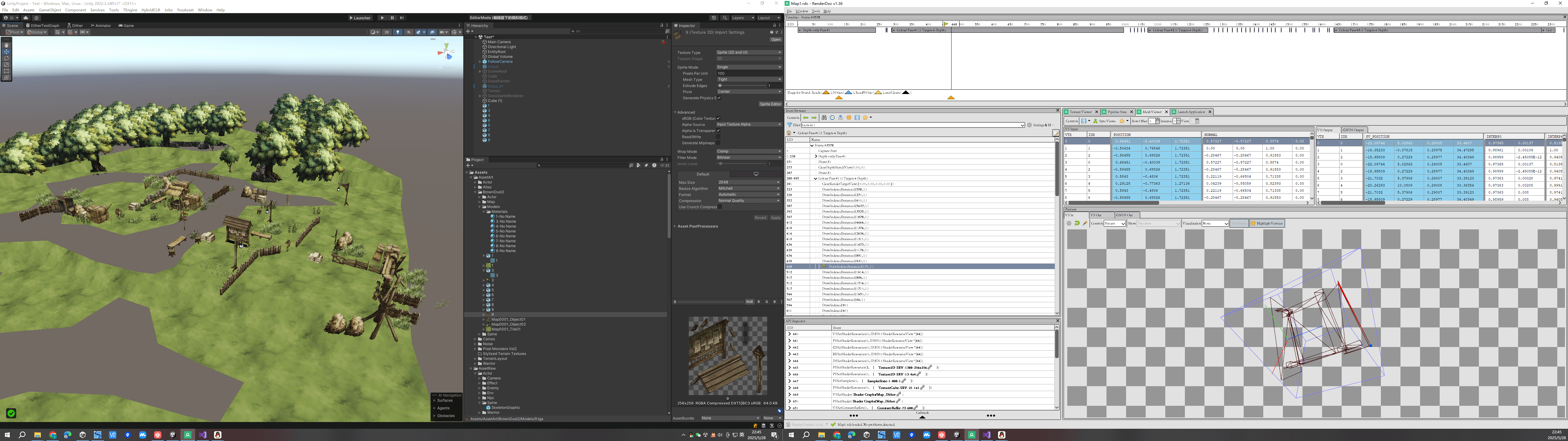1568x441 pixels.
Task: Click home icon beside Colour Pass #1 breadcrumb
Action: click(x=790, y=133)
